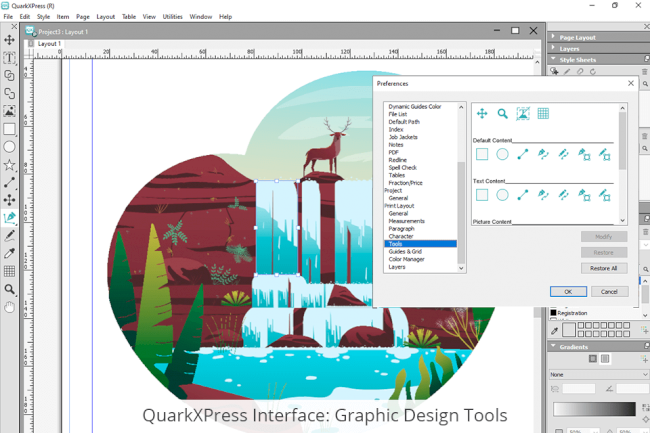Select the Pan hand tool
This screenshot has width=650, height=433.
9,307
